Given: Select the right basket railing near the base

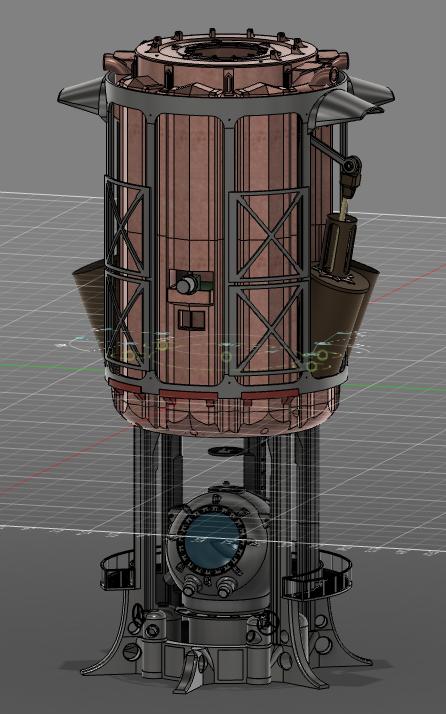Looking at the screenshot, I should pyautogui.click(x=317, y=576).
